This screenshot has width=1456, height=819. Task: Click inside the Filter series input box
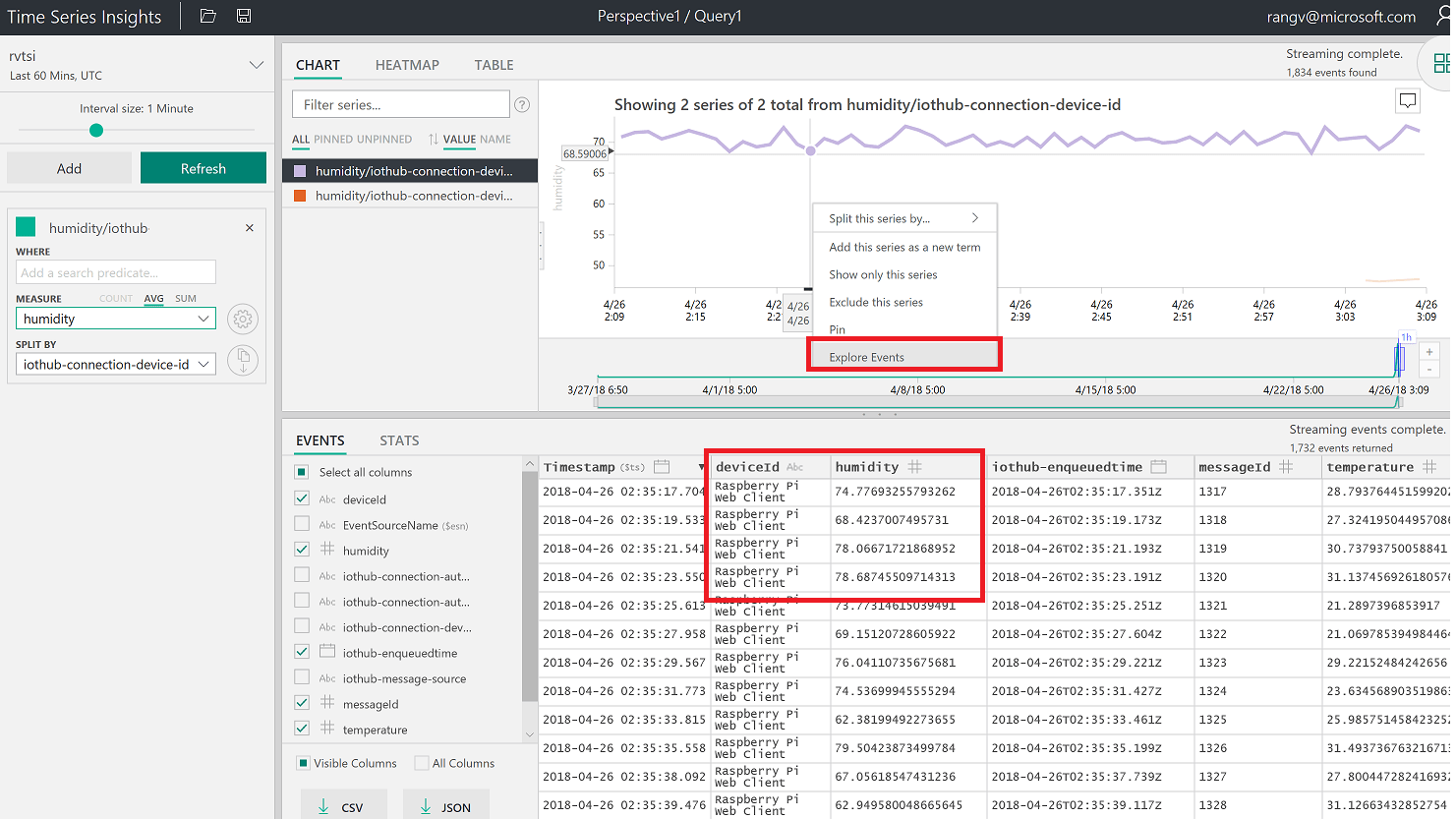(399, 103)
